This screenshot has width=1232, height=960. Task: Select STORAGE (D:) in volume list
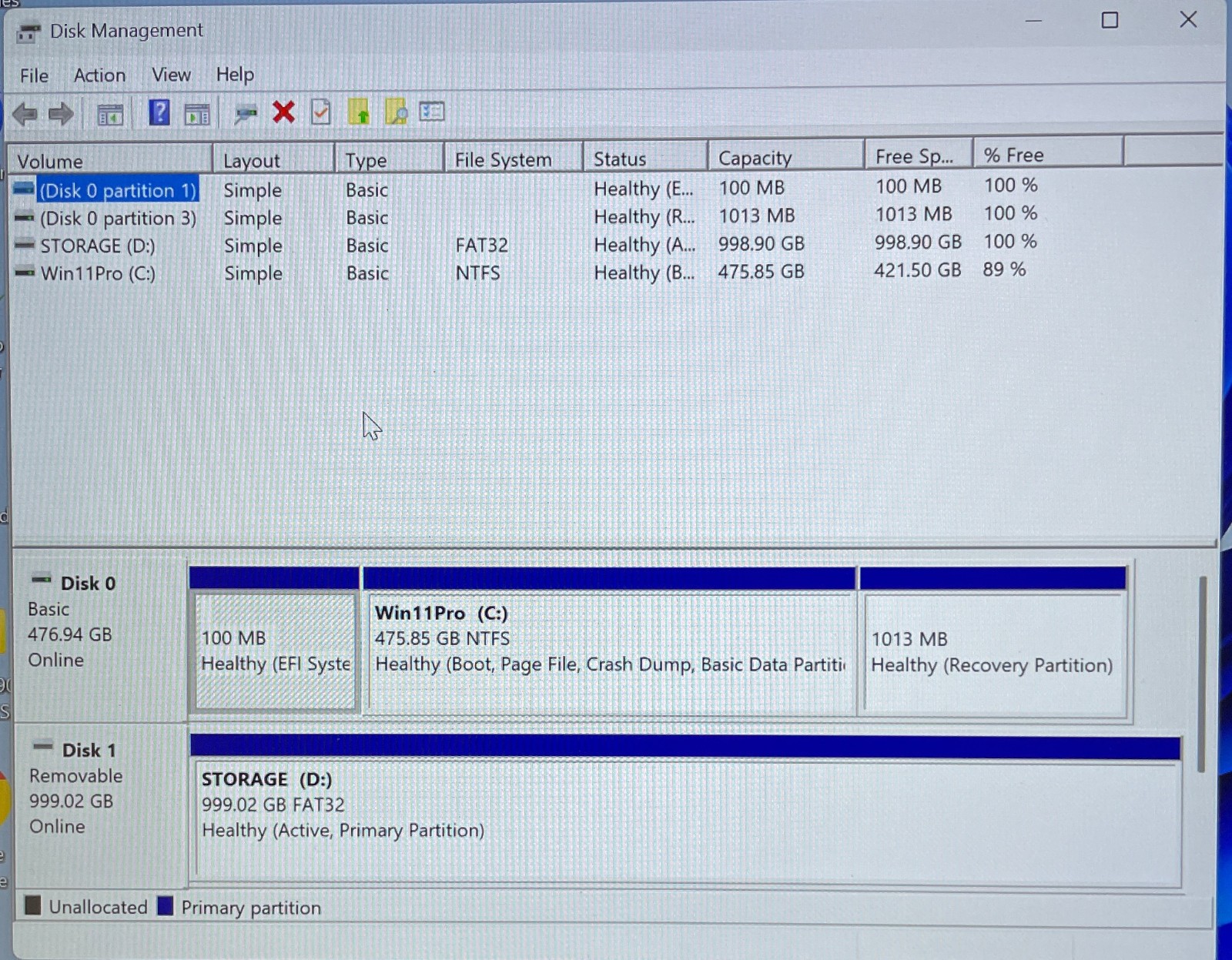(x=98, y=246)
